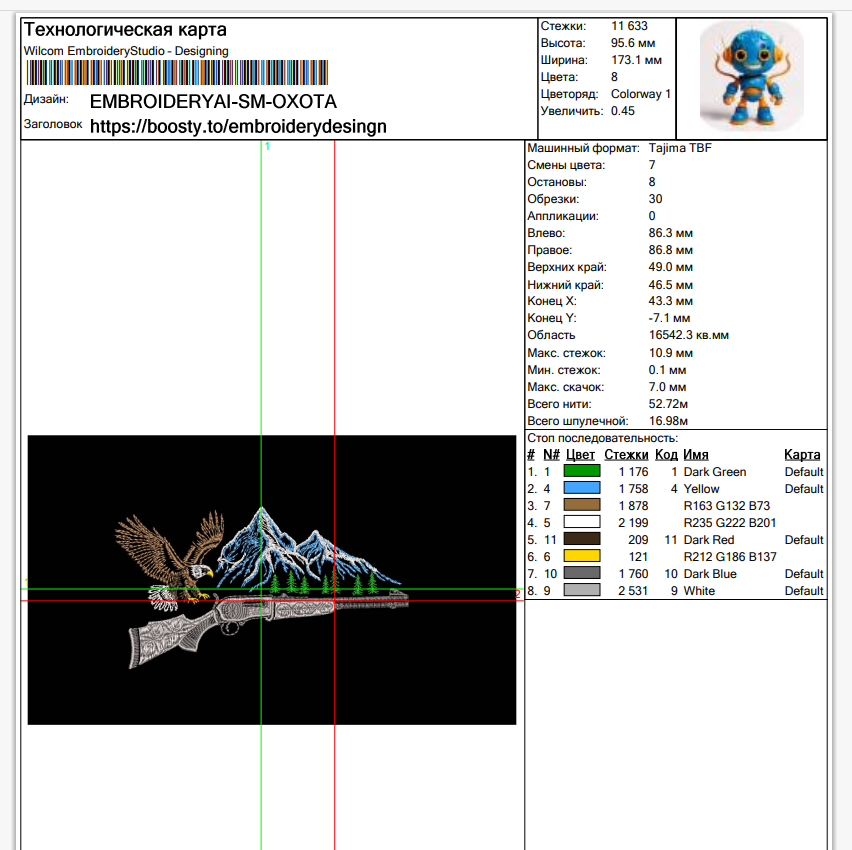This screenshot has width=852, height=850.
Task: Click the 'Технологическая карта' title
Action: pos(125,29)
